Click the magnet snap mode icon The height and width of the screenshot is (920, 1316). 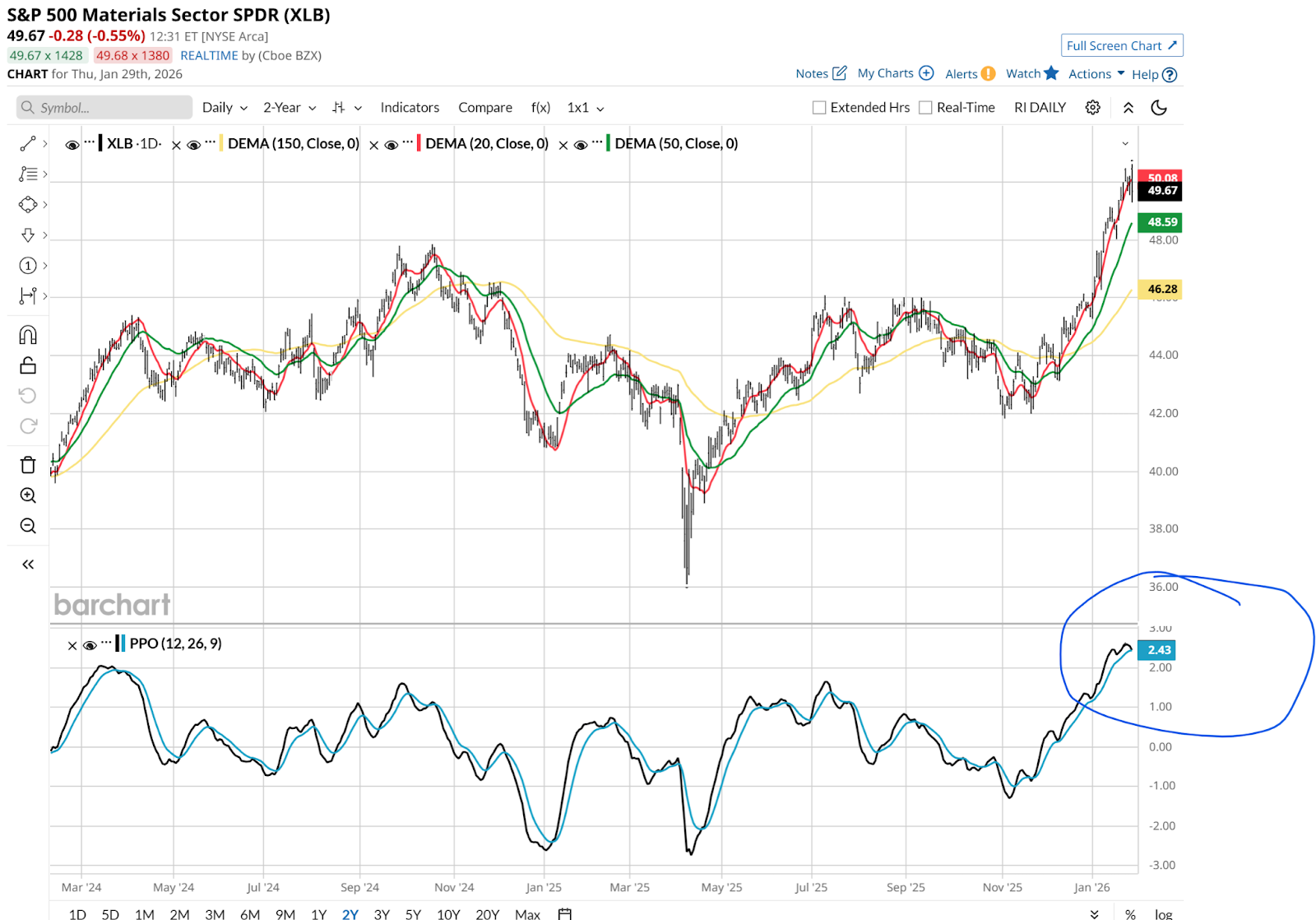click(28, 335)
